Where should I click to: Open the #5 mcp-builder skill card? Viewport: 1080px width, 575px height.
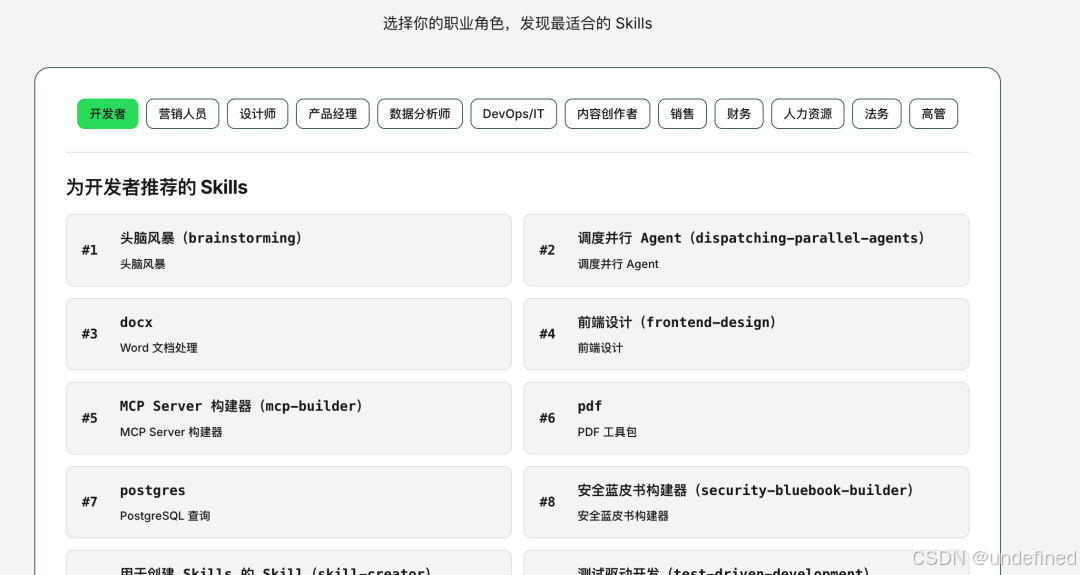tap(289, 418)
